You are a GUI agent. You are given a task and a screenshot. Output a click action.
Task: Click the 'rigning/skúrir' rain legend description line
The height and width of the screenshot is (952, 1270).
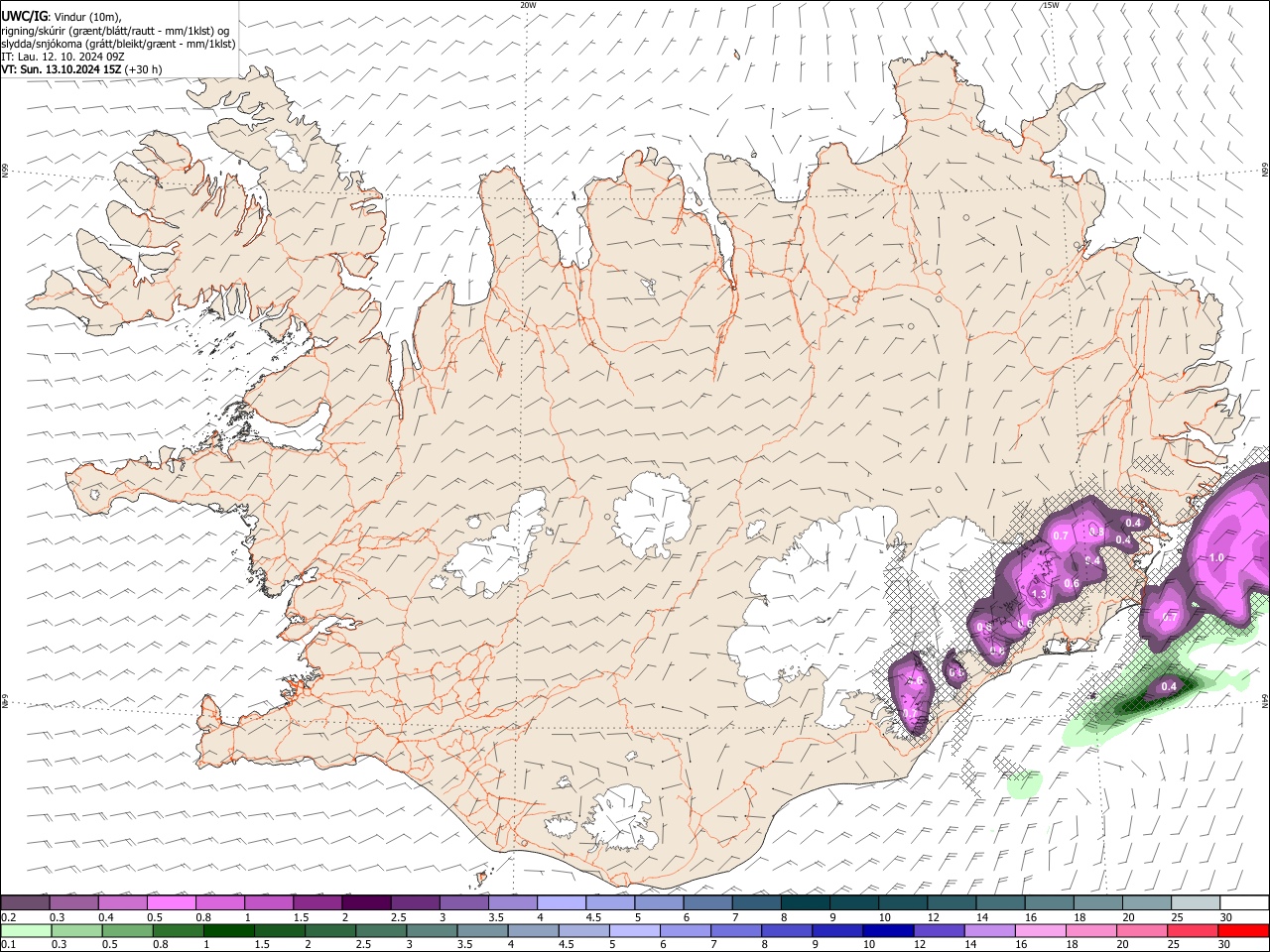click(x=115, y=30)
